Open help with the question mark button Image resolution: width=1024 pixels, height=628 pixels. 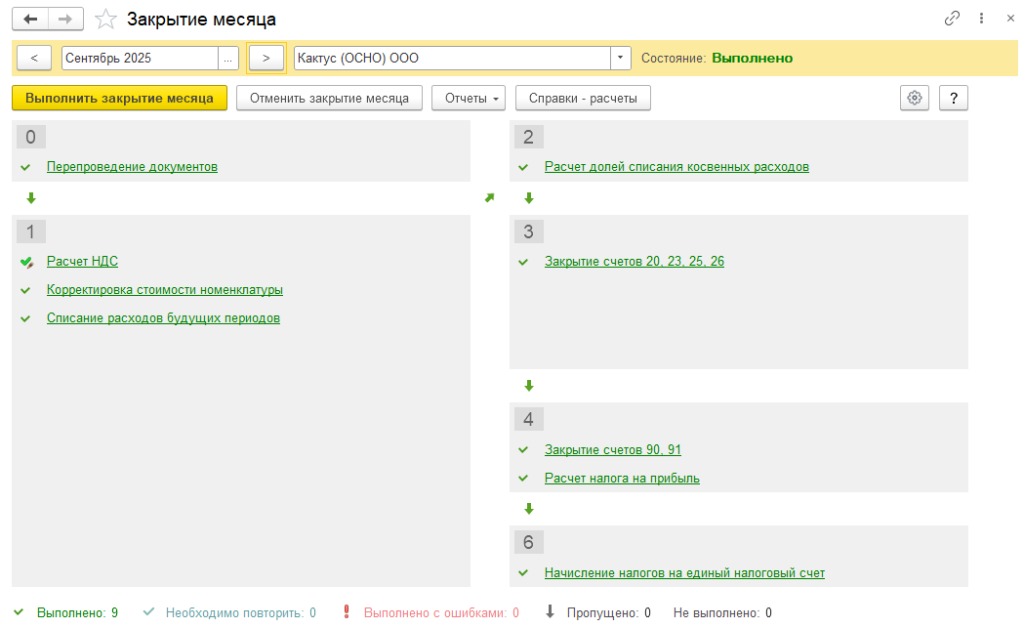(954, 98)
